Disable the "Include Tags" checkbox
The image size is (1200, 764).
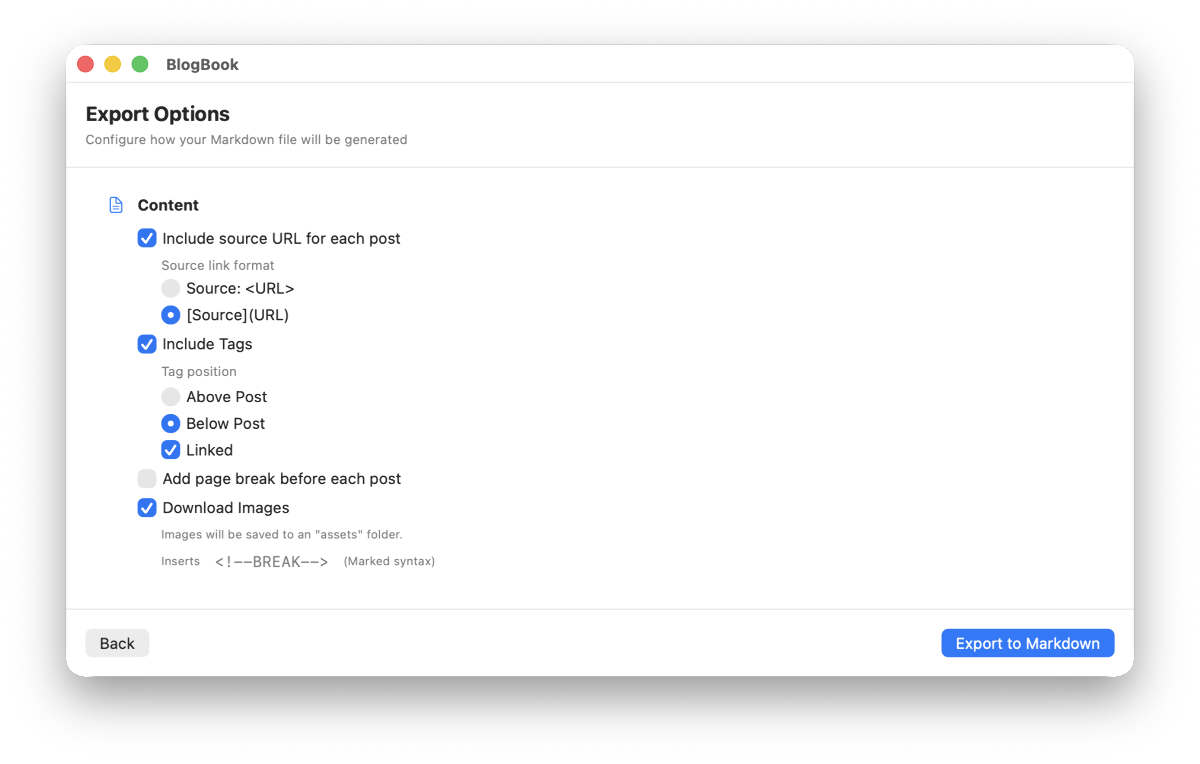(147, 344)
